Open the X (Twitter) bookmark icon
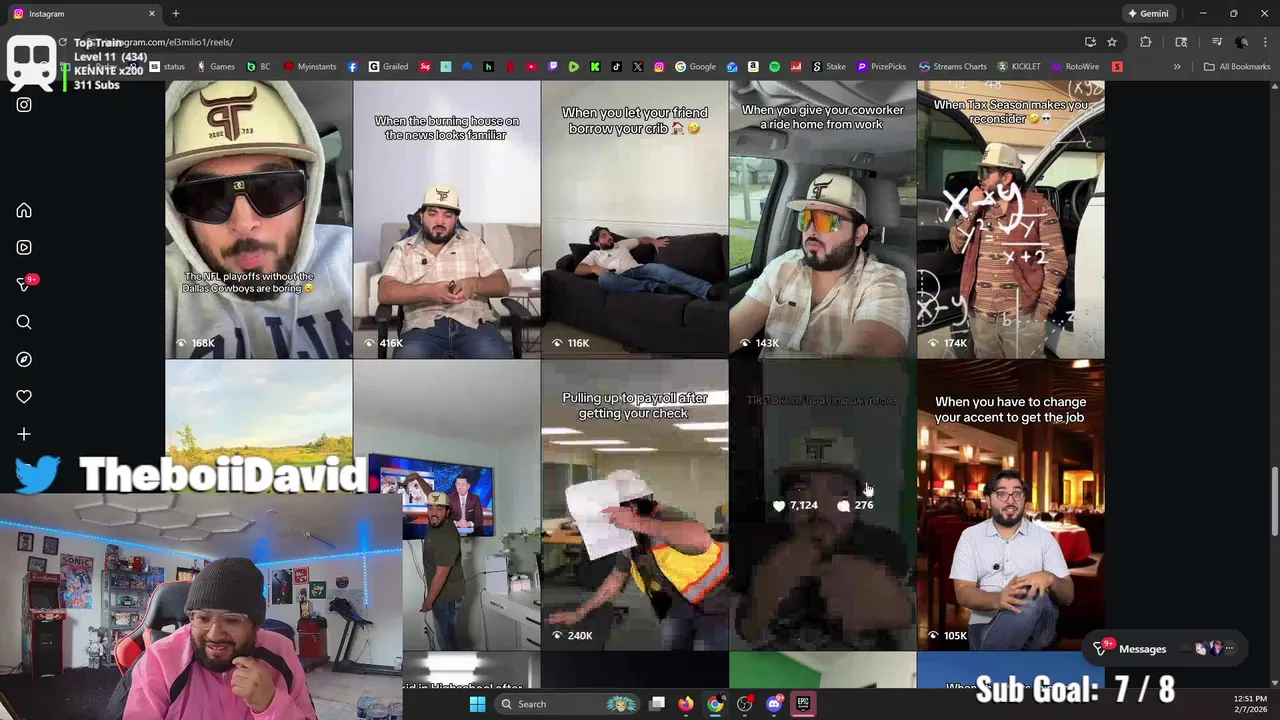Screen dimensions: 1280x720 click(638, 67)
